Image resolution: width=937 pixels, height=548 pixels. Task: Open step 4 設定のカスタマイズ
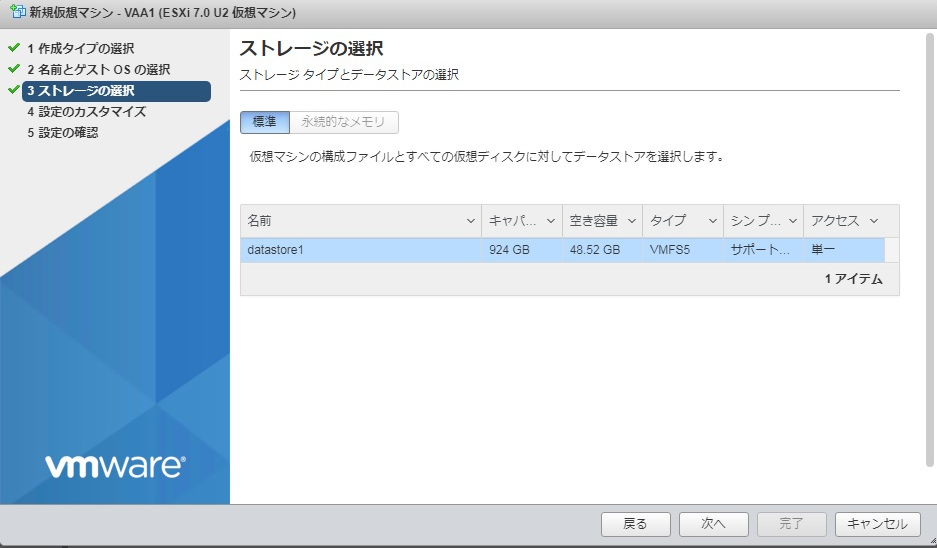tap(86, 111)
